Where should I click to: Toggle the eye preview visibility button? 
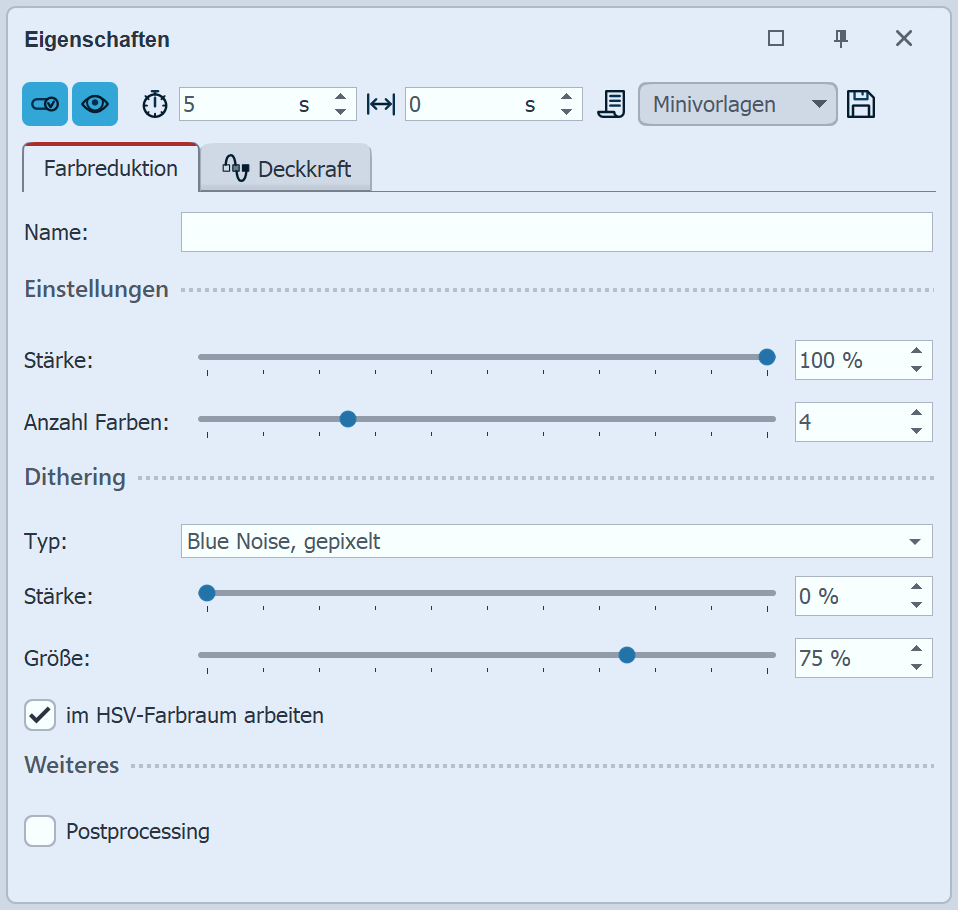coord(95,104)
